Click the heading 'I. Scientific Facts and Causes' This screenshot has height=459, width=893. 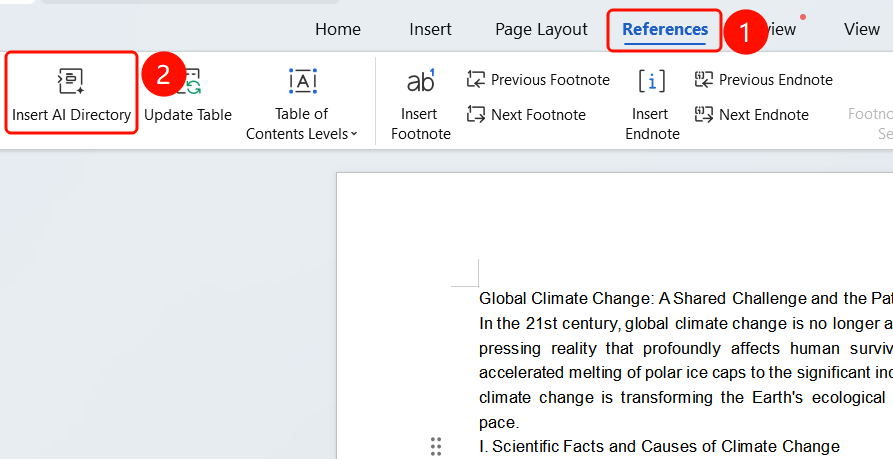click(x=659, y=446)
